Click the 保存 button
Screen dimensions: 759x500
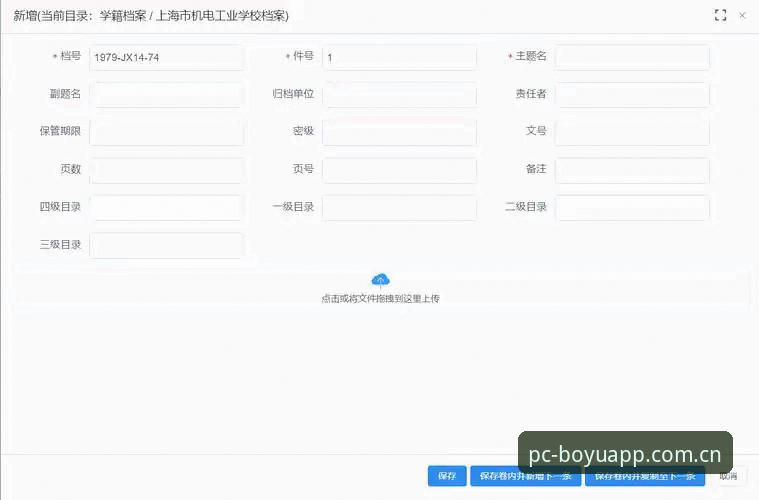[447, 476]
